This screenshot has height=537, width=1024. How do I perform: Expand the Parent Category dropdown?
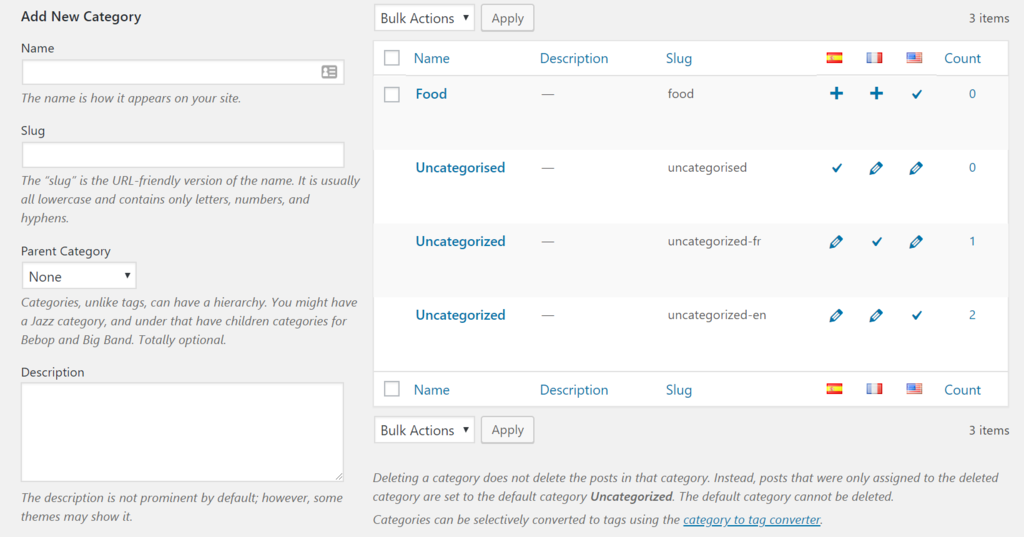click(x=79, y=276)
